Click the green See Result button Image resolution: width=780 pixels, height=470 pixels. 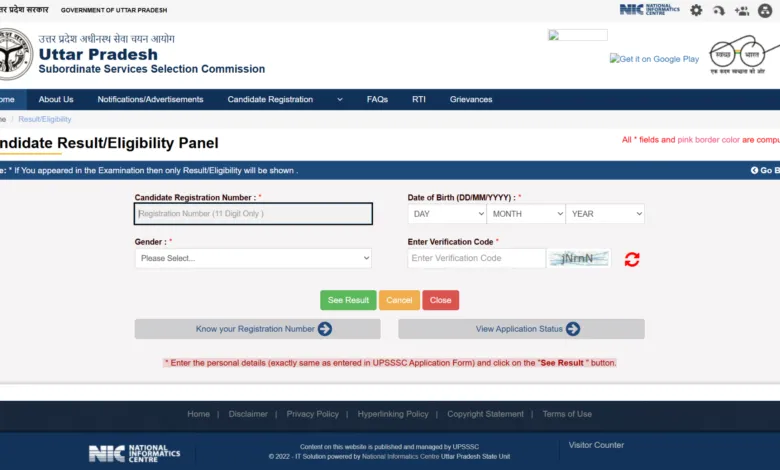point(348,300)
